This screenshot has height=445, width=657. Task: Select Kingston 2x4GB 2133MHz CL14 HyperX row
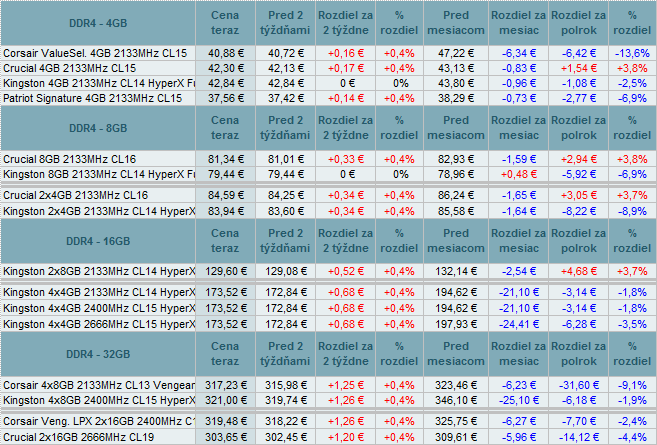[x=99, y=211]
